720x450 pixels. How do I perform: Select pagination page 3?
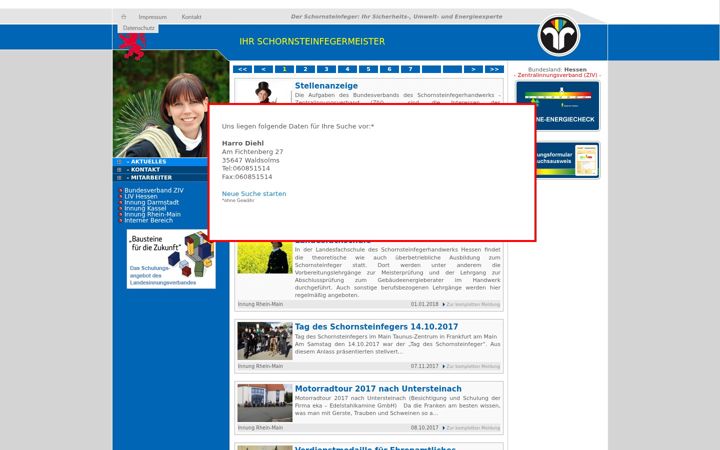pyautogui.click(x=326, y=69)
